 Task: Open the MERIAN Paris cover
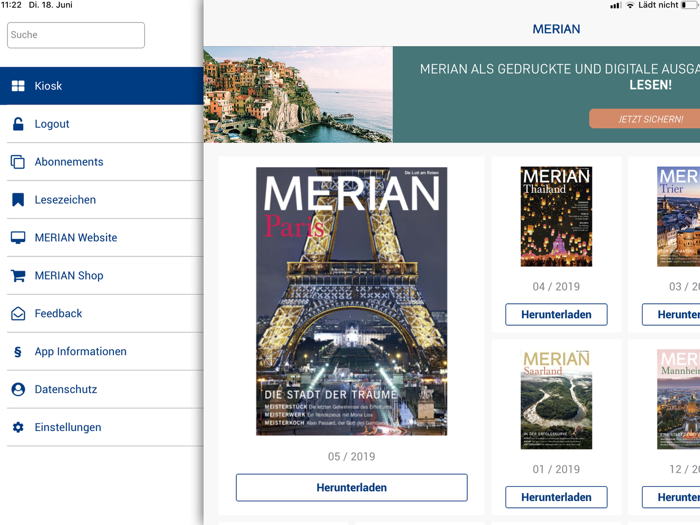pos(351,301)
